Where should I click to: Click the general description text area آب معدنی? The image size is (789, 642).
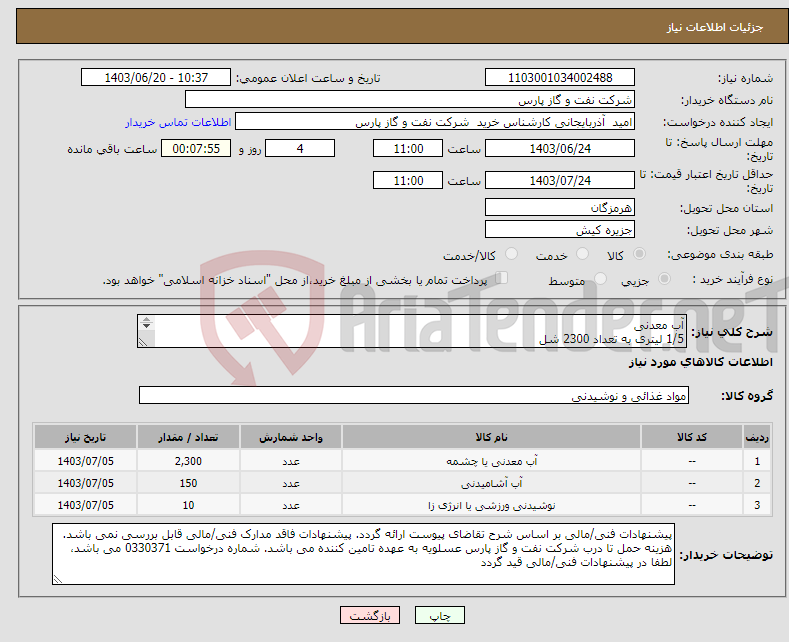[x=412, y=331]
